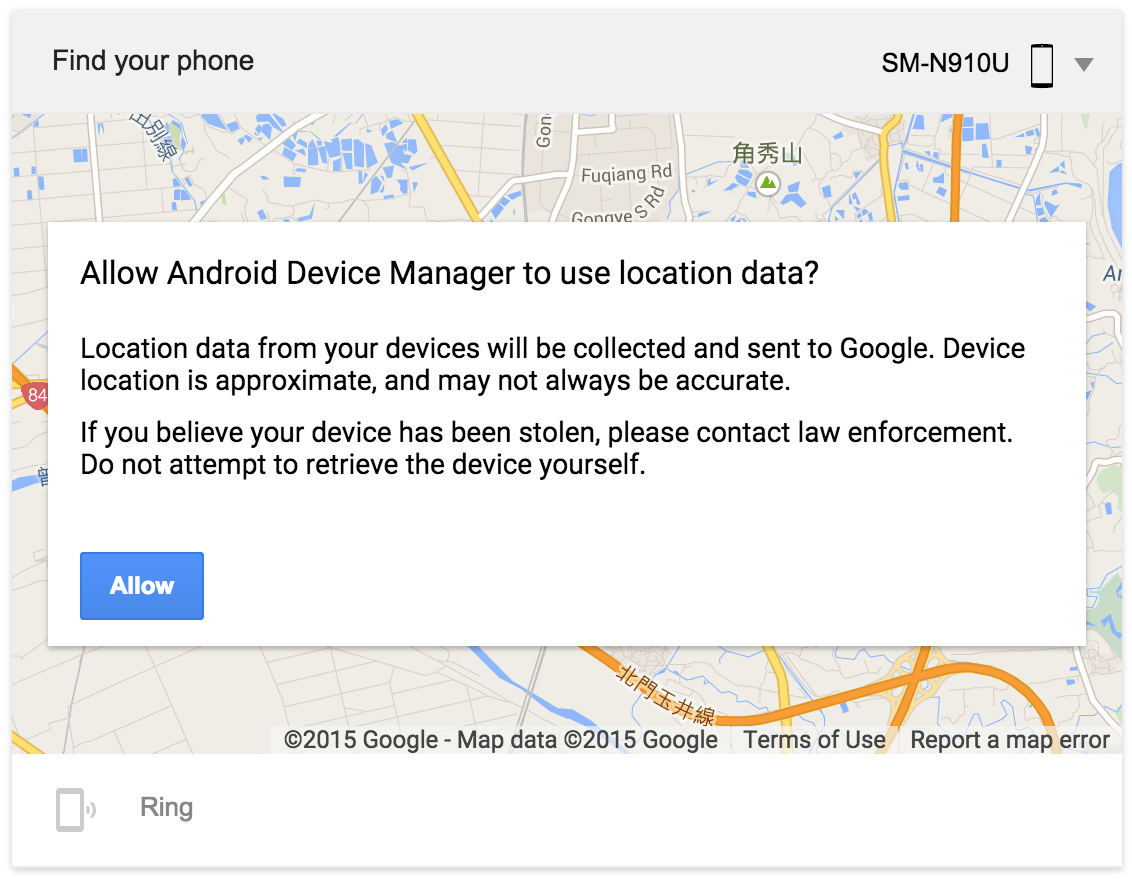Click the Allow button
This screenshot has height=880, width=1132.
142,585
